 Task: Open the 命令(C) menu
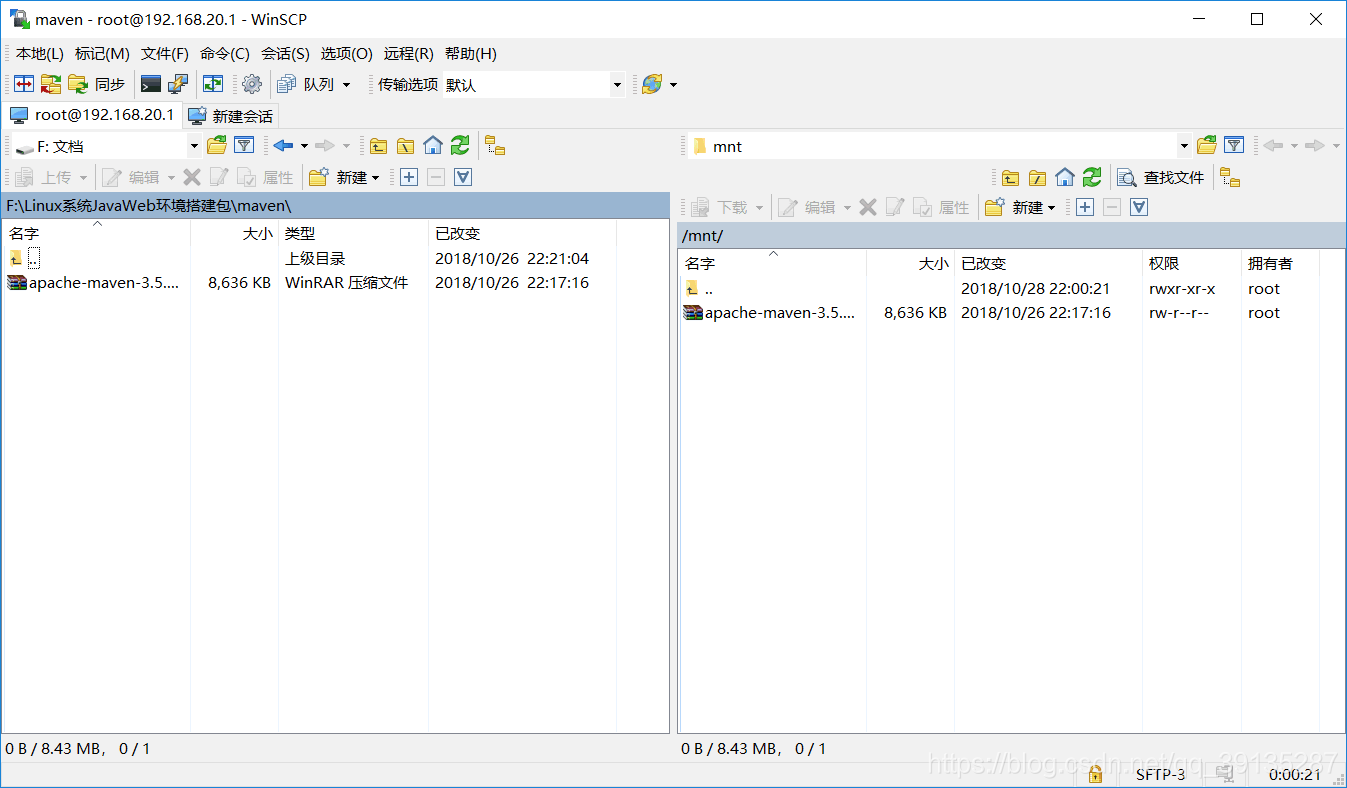click(225, 54)
